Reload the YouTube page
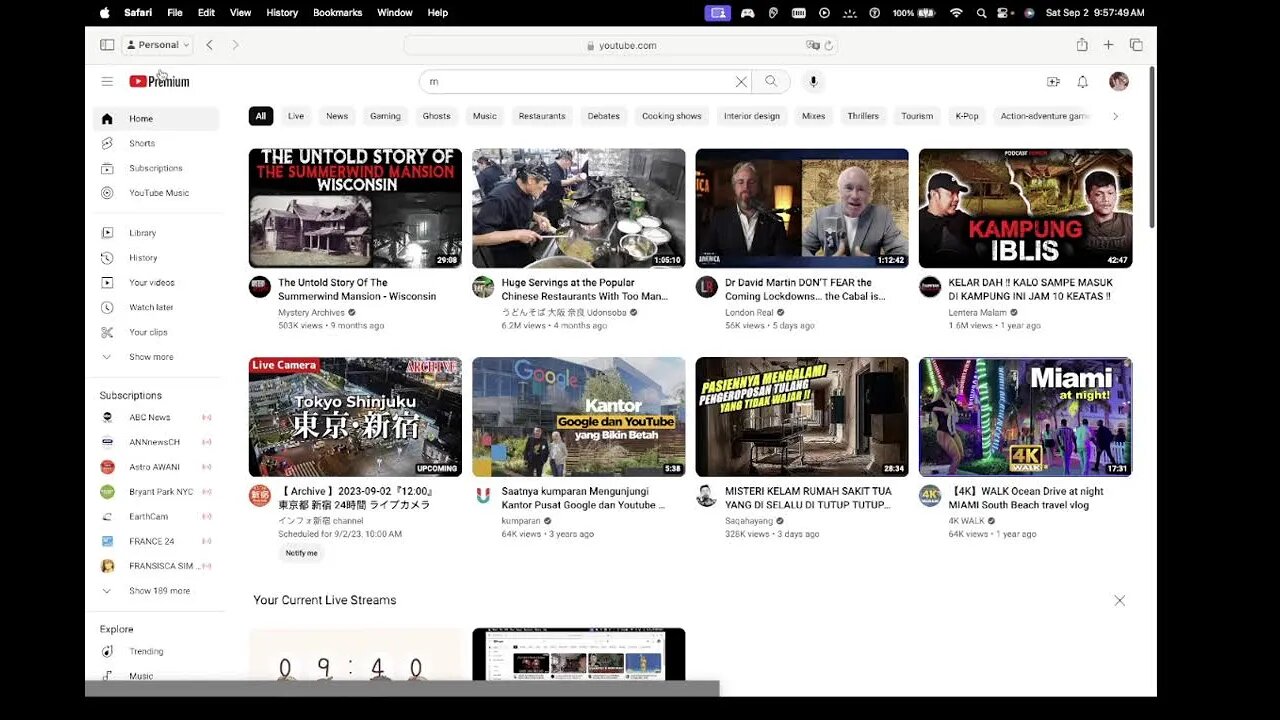Screen dimensions: 1280x720 point(829,45)
